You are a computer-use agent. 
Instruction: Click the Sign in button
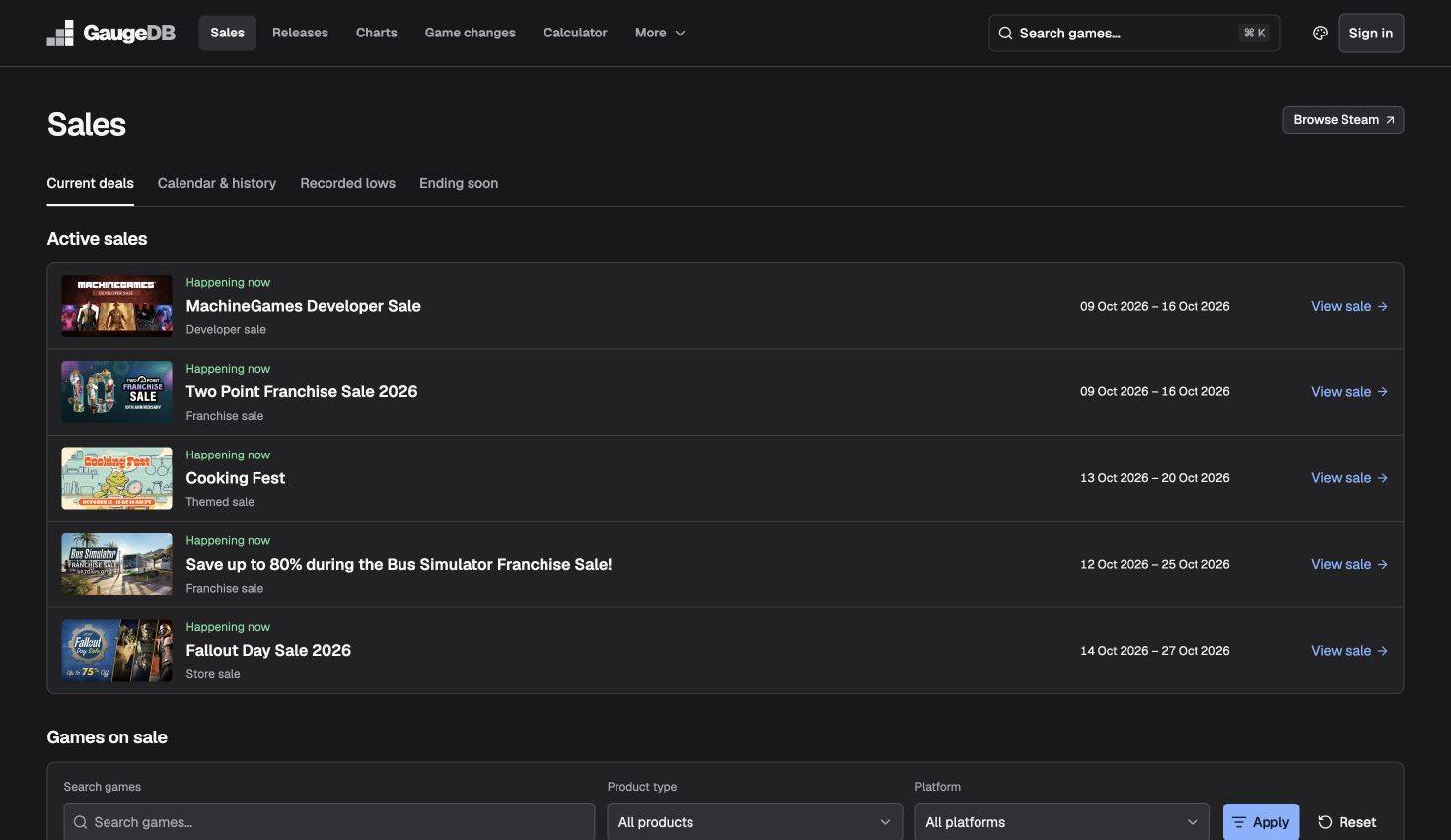click(x=1371, y=34)
